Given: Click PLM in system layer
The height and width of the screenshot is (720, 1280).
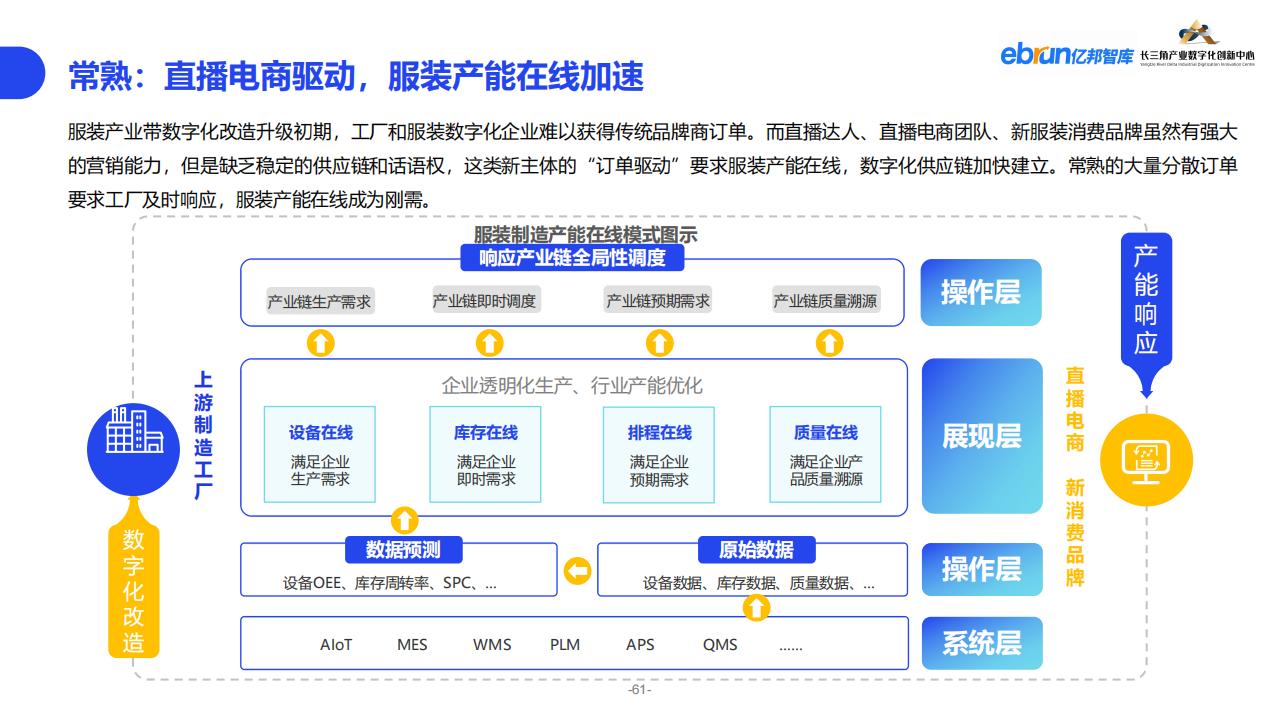Looking at the screenshot, I should 565,645.
